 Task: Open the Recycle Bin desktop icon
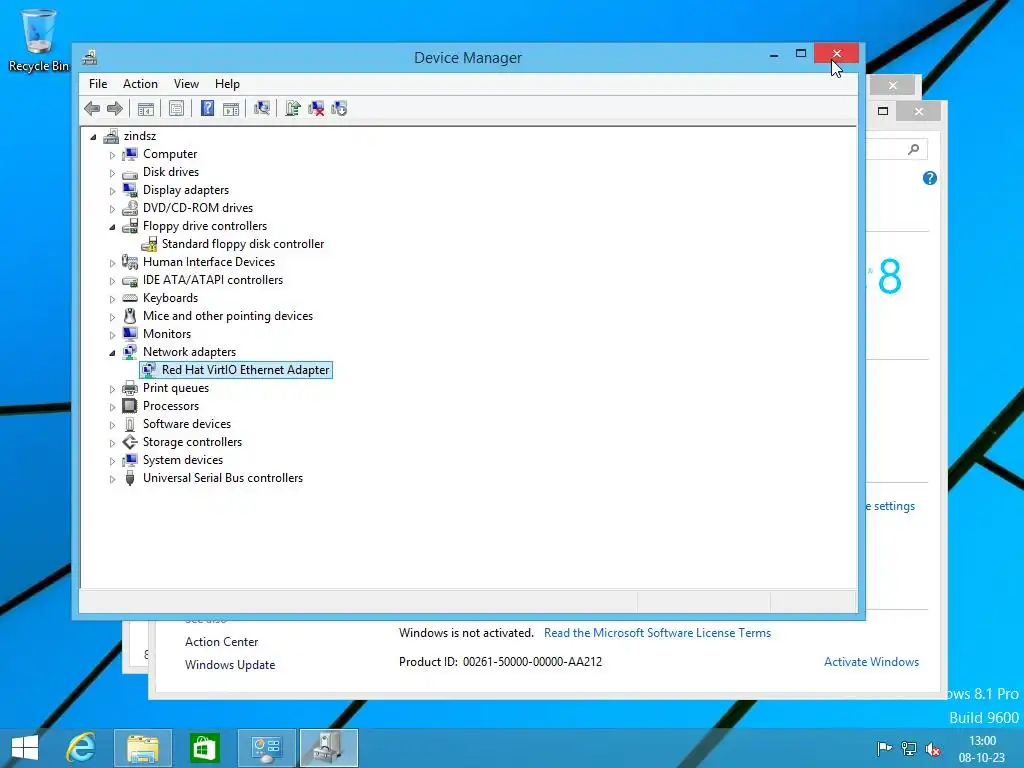39,40
